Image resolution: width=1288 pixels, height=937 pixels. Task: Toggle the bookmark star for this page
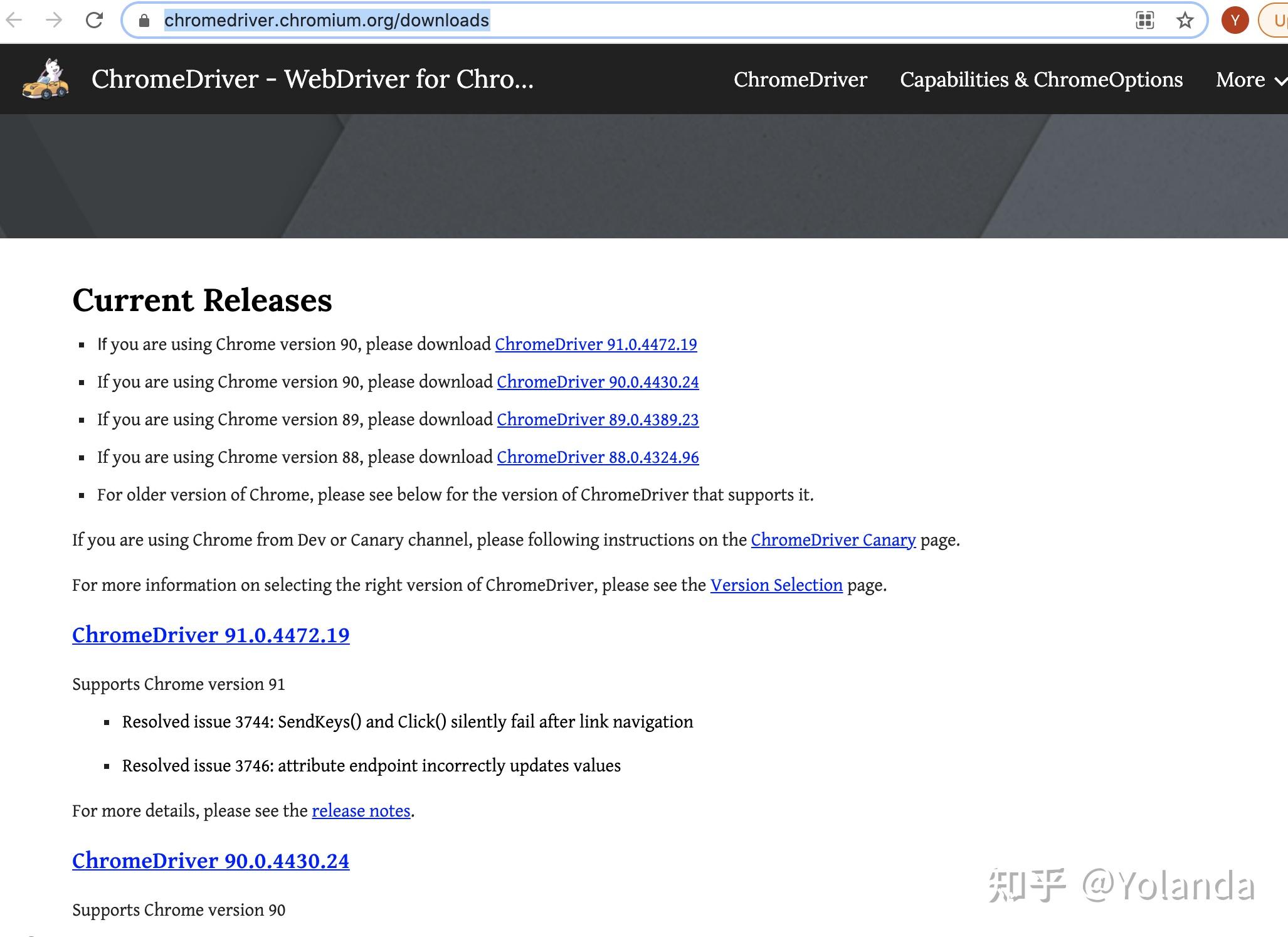coord(1185,19)
